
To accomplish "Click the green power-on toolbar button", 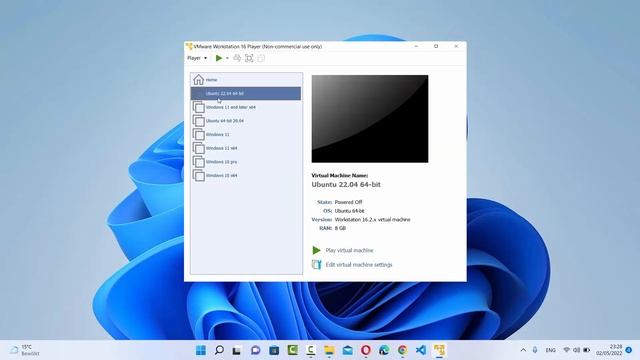I will pyautogui.click(x=219, y=58).
